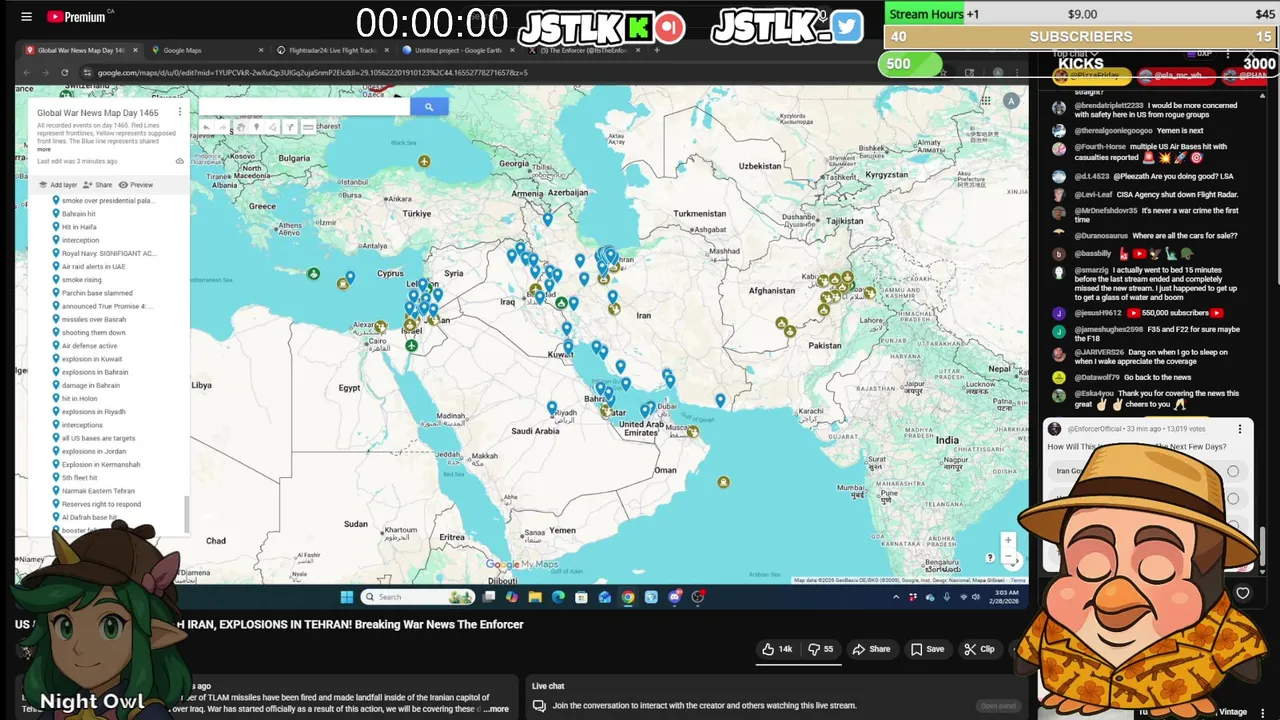The image size is (1280, 720).
Task: Click the search magnifier button on the map
Action: click(x=429, y=107)
